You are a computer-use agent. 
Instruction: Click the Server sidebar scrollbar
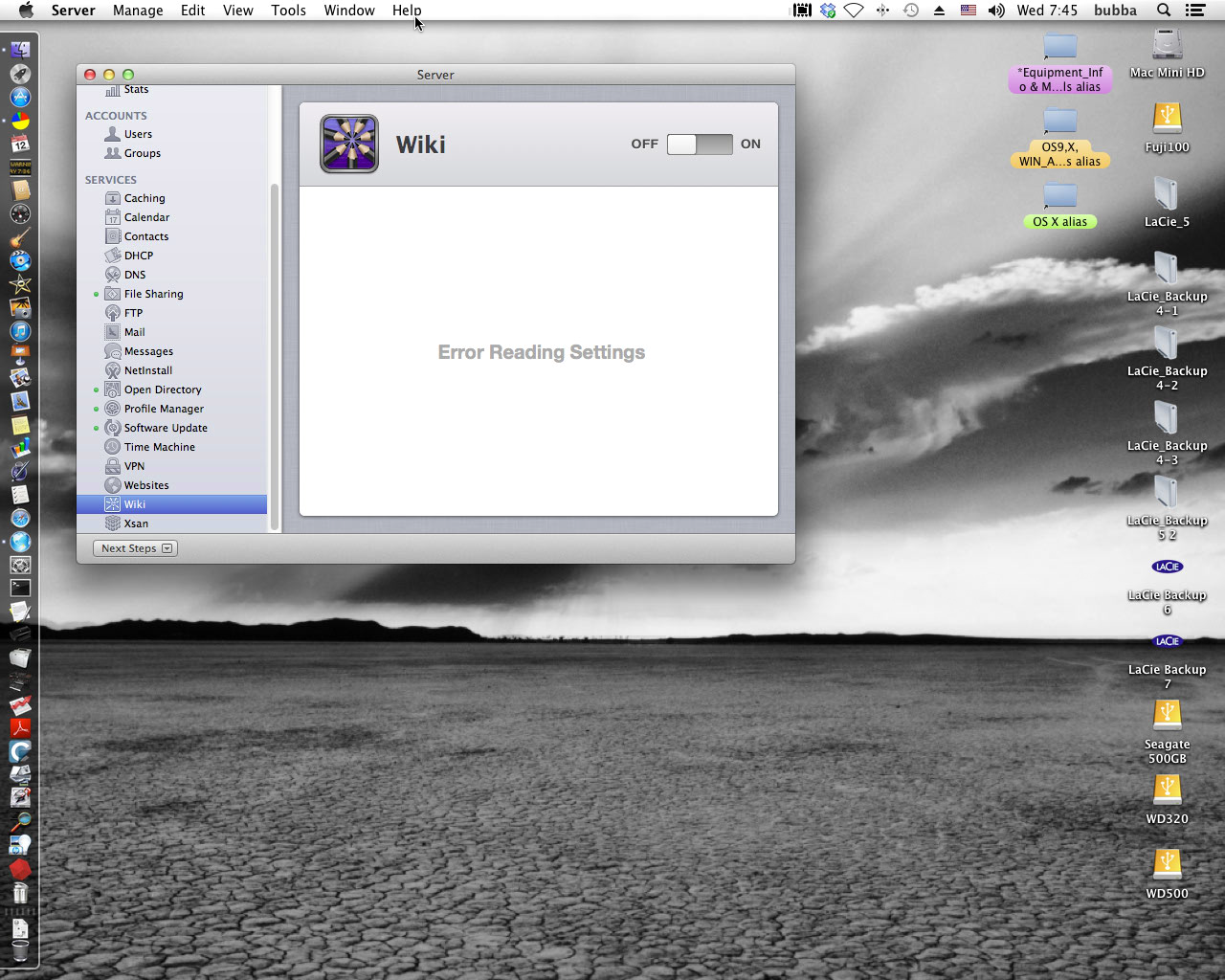tap(275, 356)
